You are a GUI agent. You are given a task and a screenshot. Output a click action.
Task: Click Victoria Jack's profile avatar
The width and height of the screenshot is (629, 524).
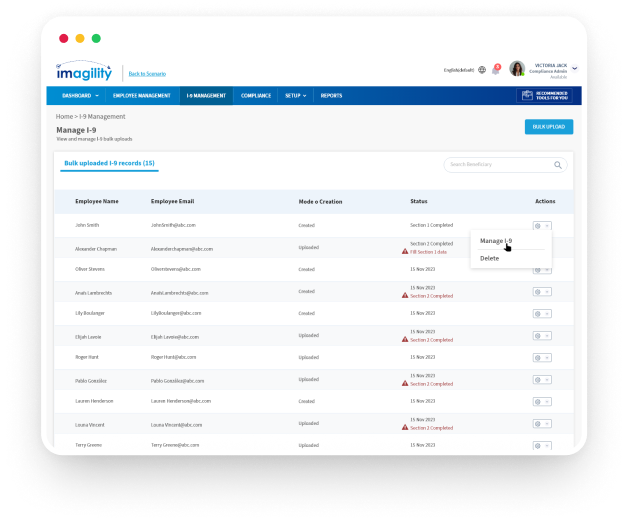coord(517,69)
